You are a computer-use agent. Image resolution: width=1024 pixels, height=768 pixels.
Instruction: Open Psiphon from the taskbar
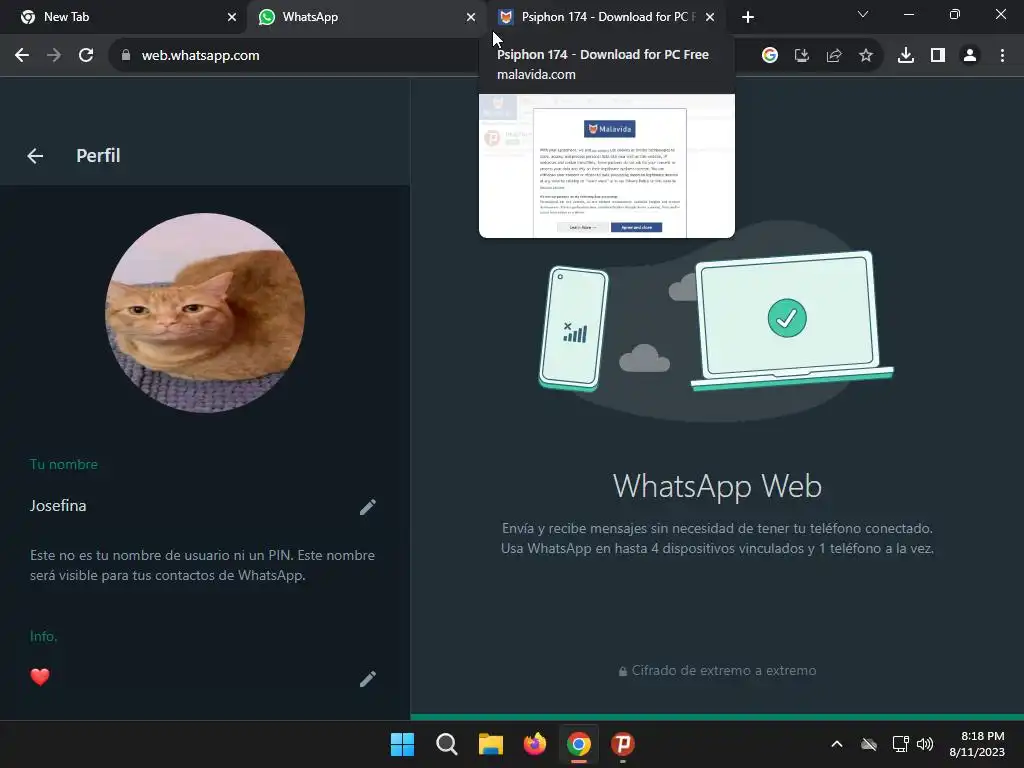[623, 744]
